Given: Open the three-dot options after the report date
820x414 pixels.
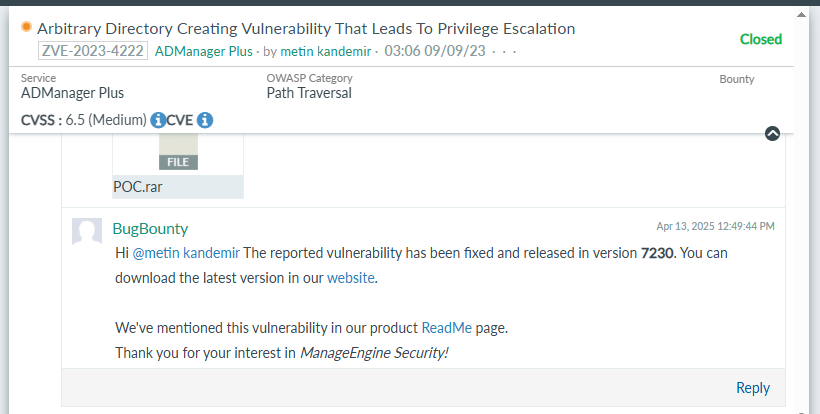Looking at the screenshot, I should pyautogui.click(x=510, y=50).
